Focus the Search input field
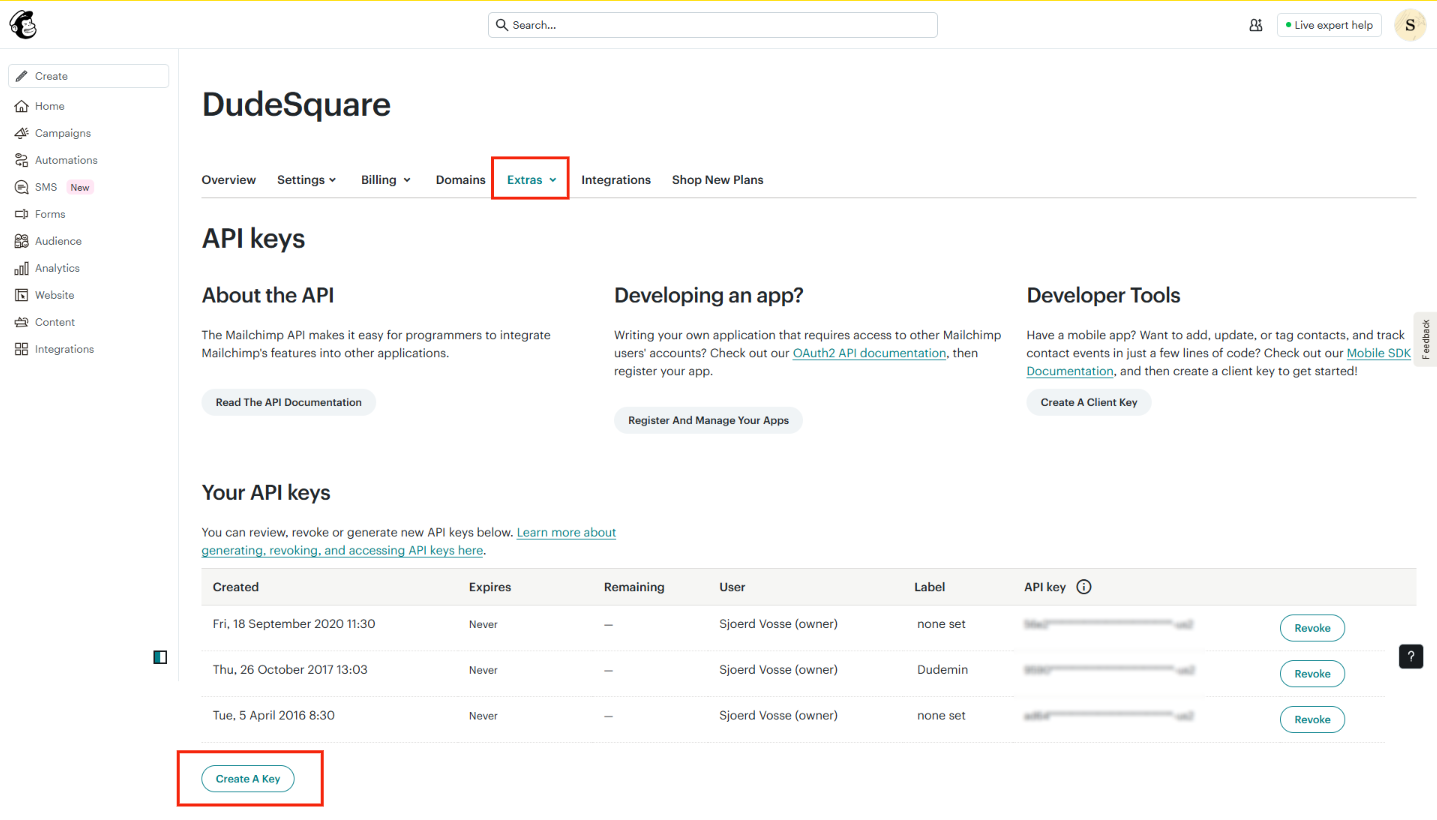Screen dimensions: 1437x820 pos(712,25)
